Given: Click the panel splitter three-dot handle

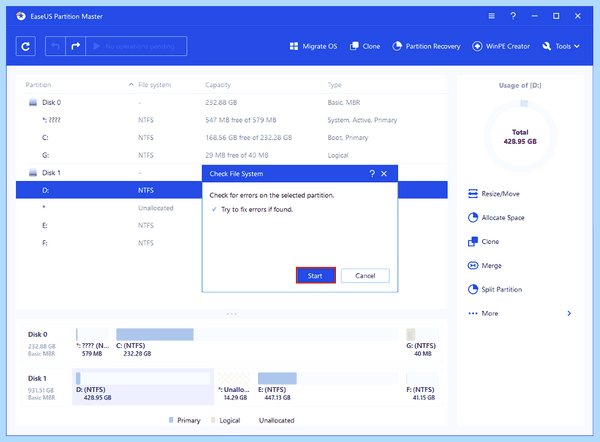Looking at the screenshot, I should tap(232, 314).
